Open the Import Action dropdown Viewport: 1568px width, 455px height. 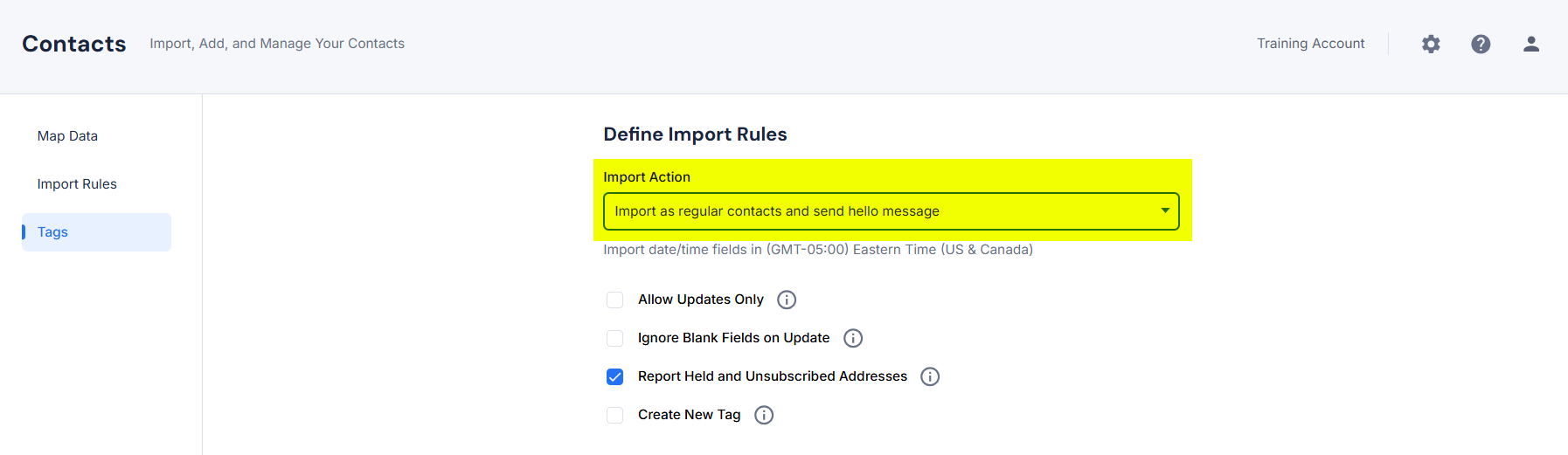click(892, 211)
